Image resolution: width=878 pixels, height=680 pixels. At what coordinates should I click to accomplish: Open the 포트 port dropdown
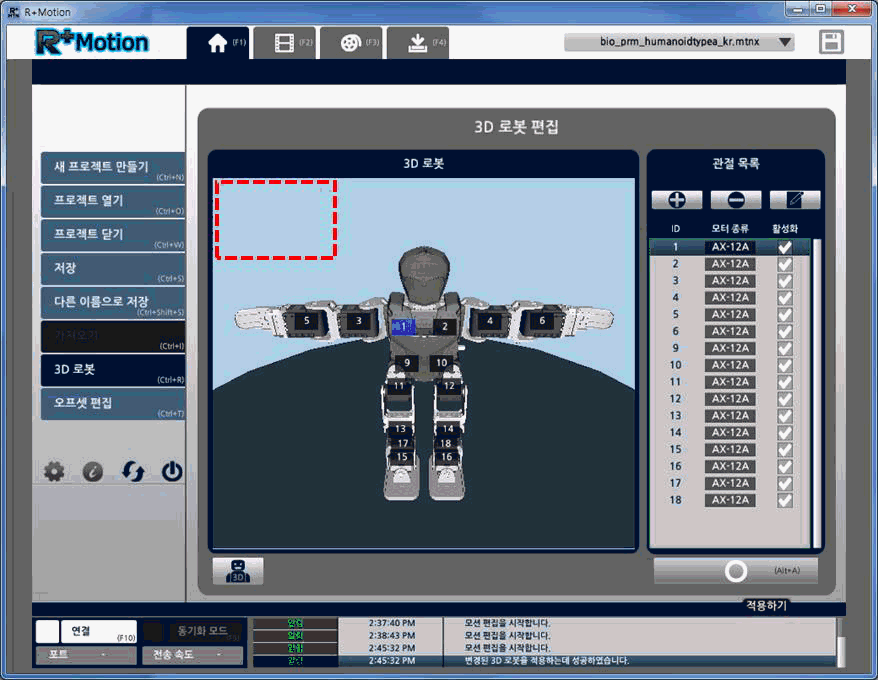point(86,655)
